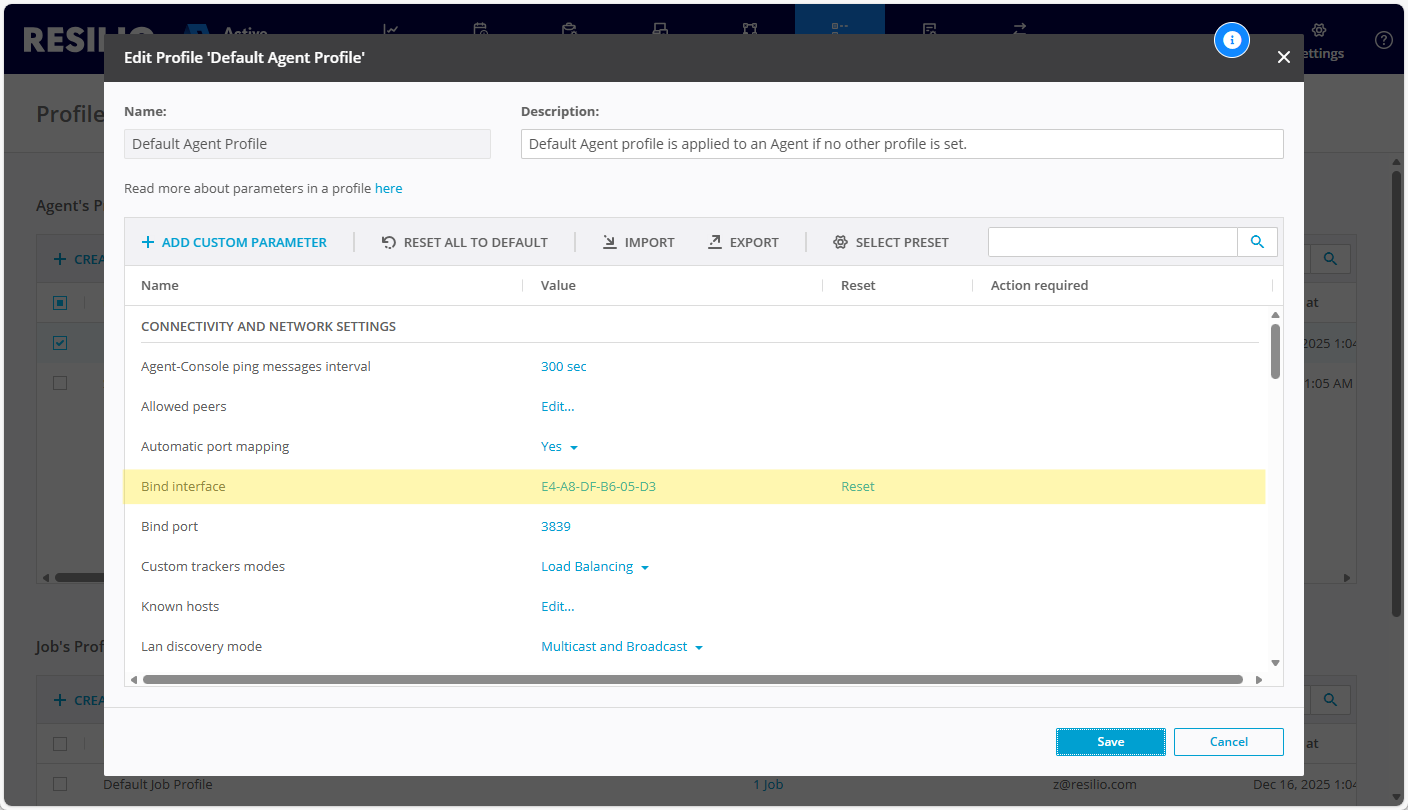Click into the Description text field
Screen dimensions: 1408x810
click(901, 144)
